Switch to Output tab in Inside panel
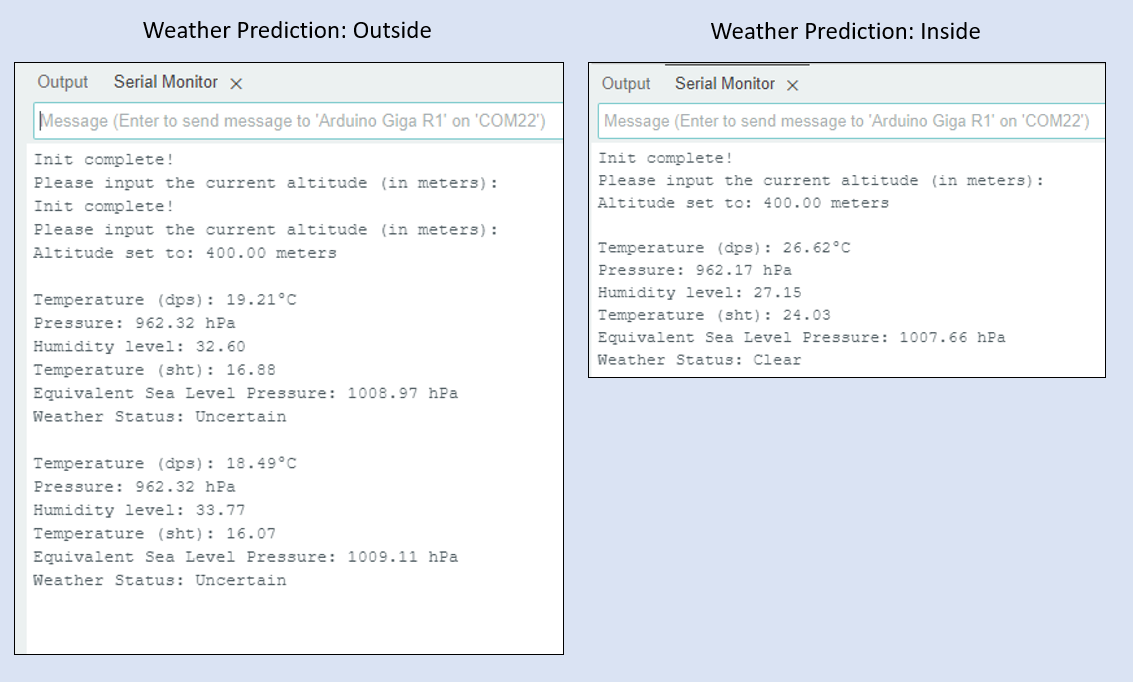Image resolution: width=1133 pixels, height=682 pixels. tap(626, 84)
